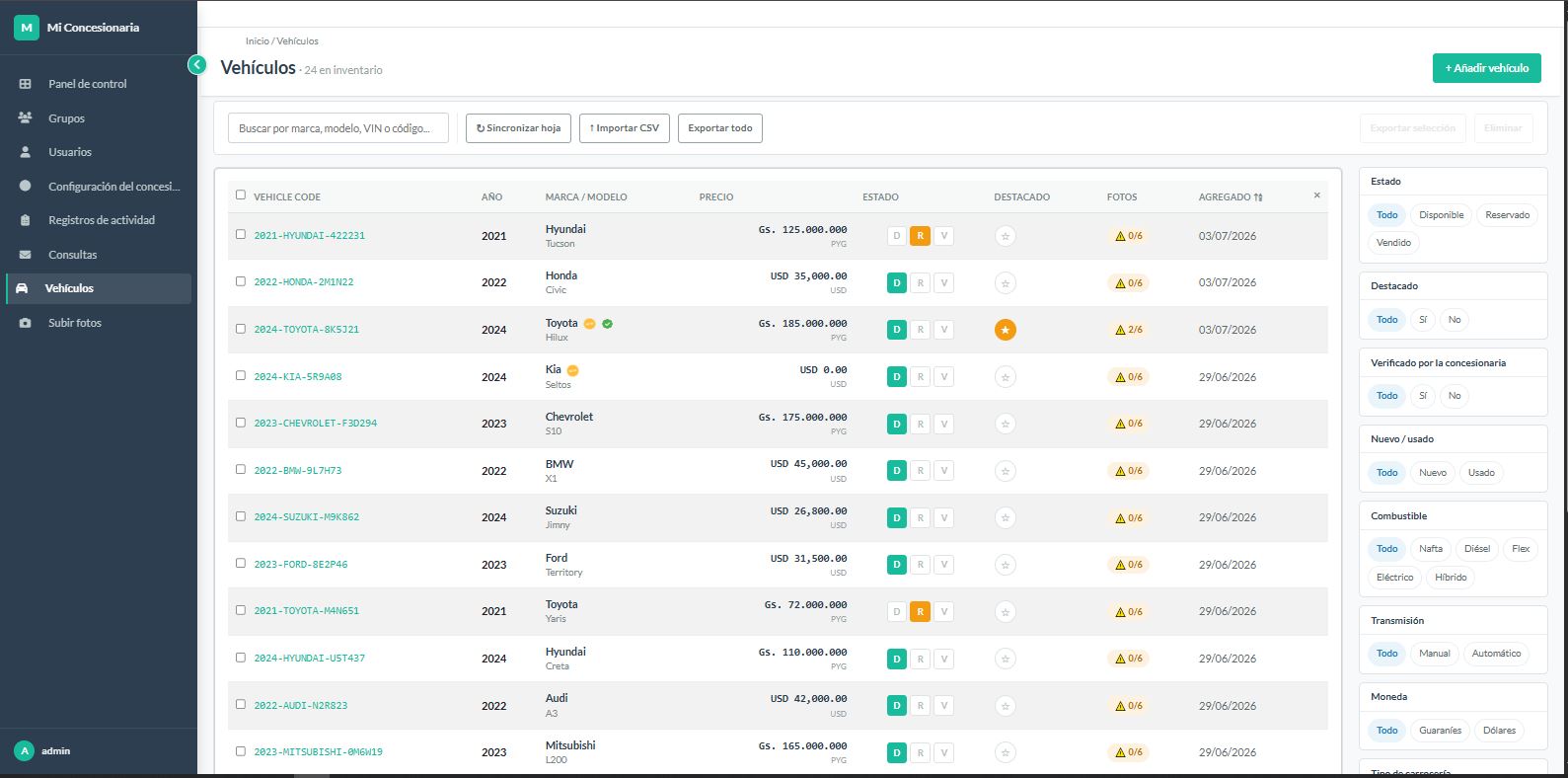
Task: Click the 2/6 photos badge for Toyota Hilux
Action: (1129, 330)
